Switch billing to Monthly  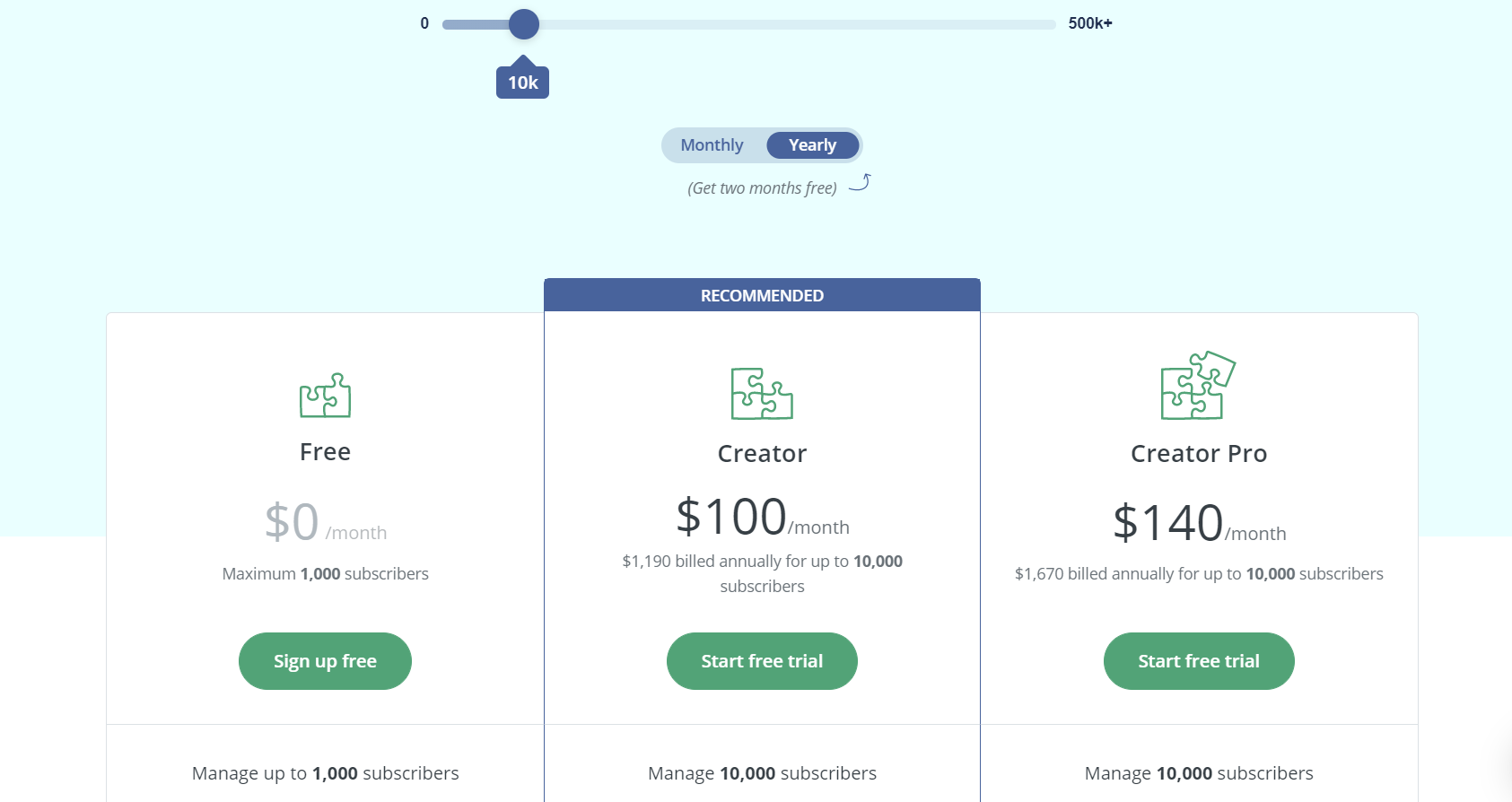(712, 145)
